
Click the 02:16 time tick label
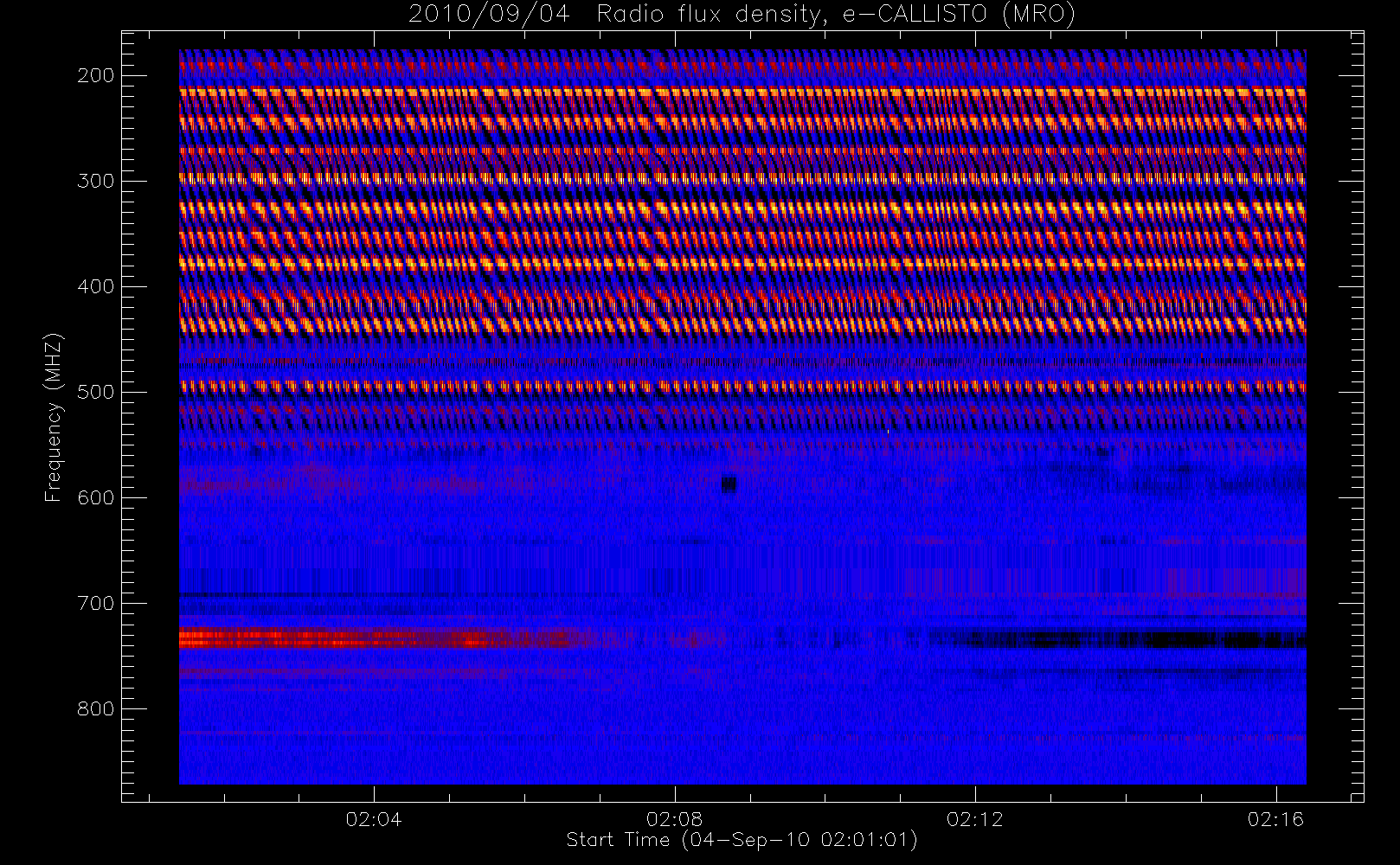click(x=1276, y=818)
